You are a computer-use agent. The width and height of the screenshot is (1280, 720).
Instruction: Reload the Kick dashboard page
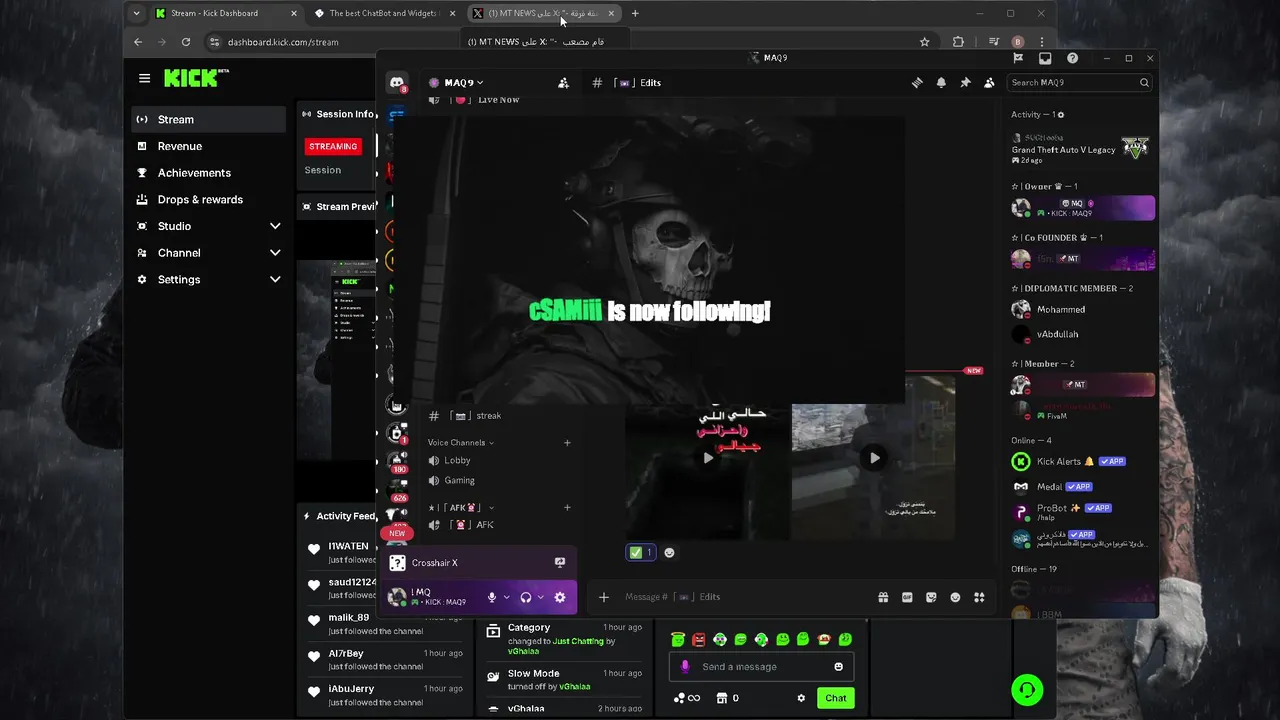pos(186,42)
